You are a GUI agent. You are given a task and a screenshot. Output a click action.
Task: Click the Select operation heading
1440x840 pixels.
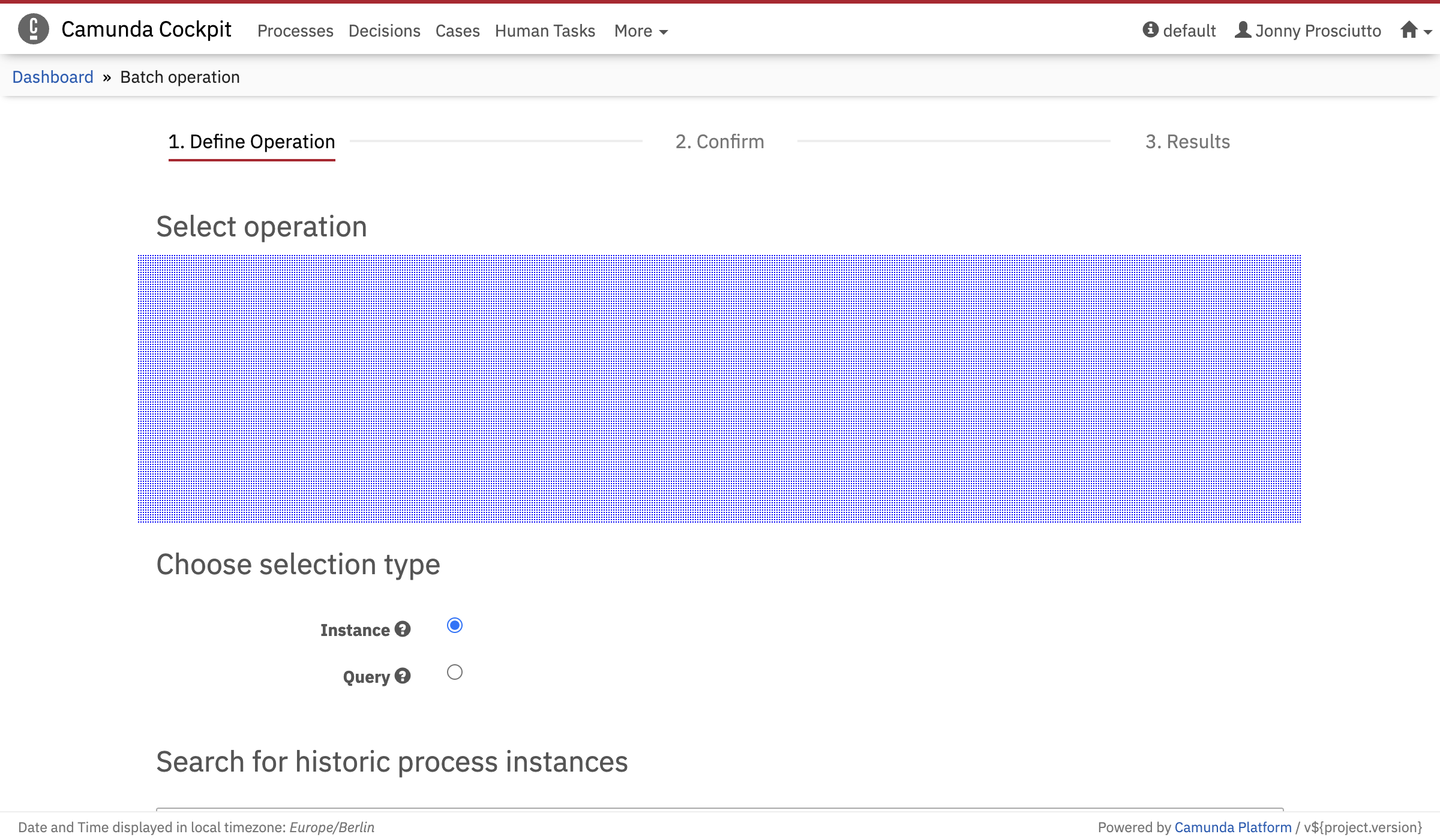[x=262, y=227]
